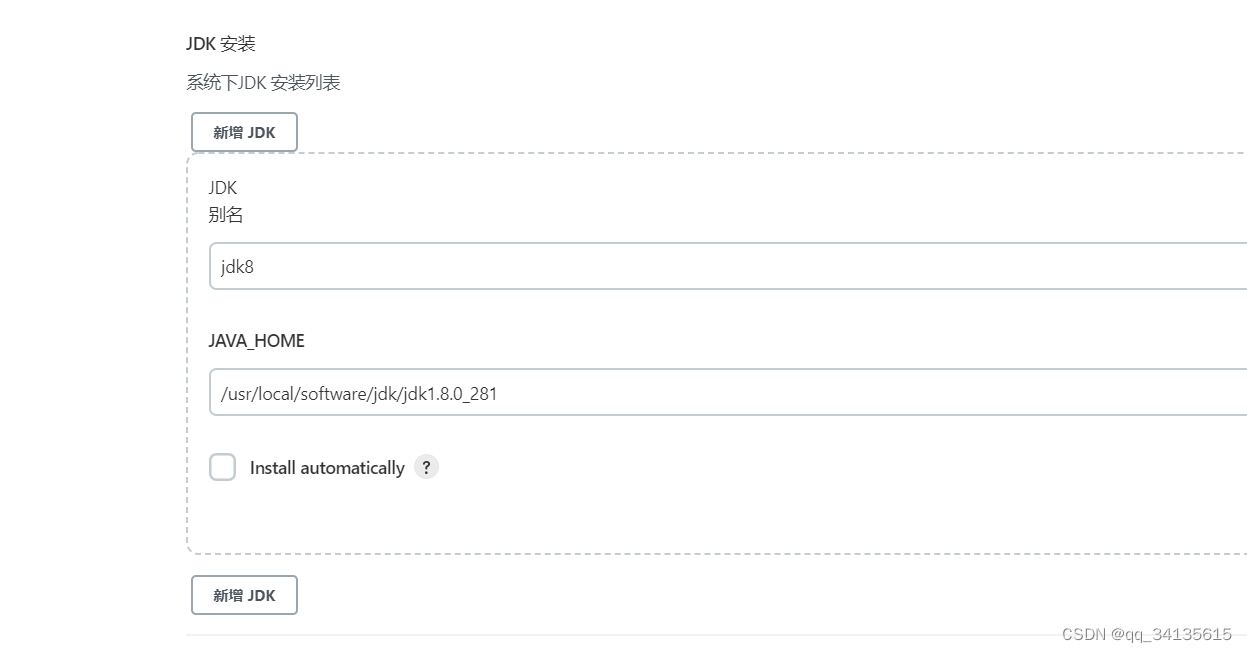
Task: Click the CSDN text in the watermark
Action: point(1084,634)
